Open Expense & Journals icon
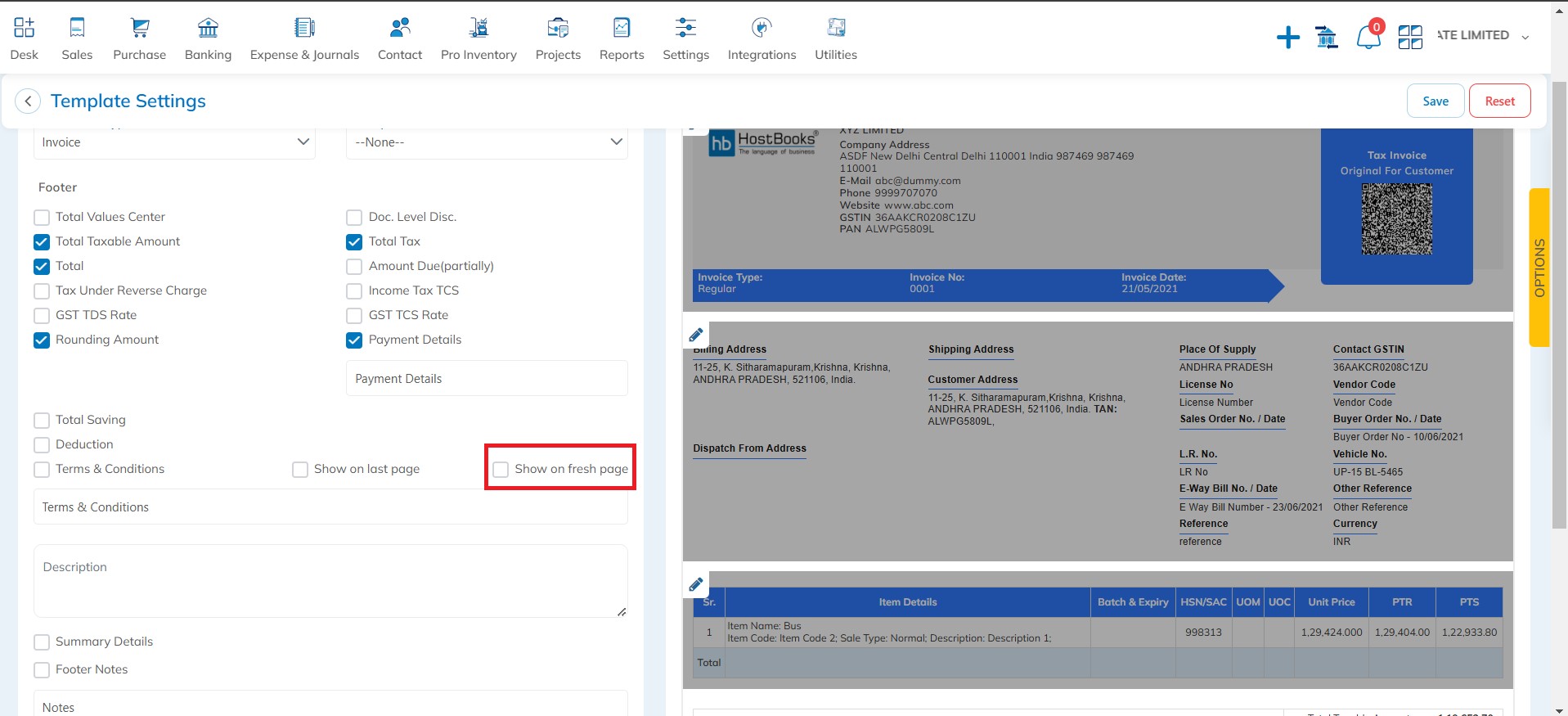This screenshot has width=1568, height=716. pos(304,28)
